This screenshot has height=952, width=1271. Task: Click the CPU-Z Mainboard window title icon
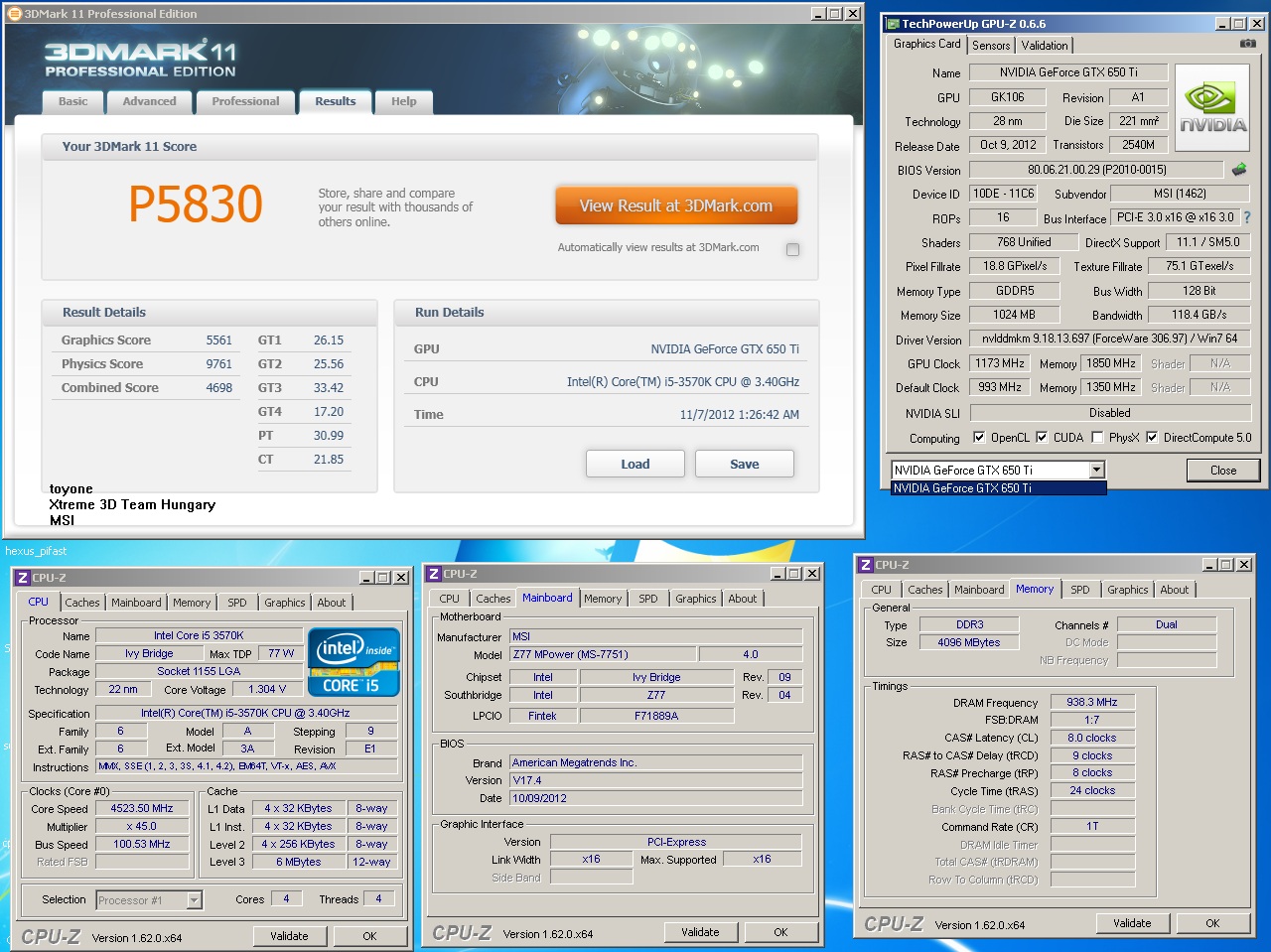434,574
